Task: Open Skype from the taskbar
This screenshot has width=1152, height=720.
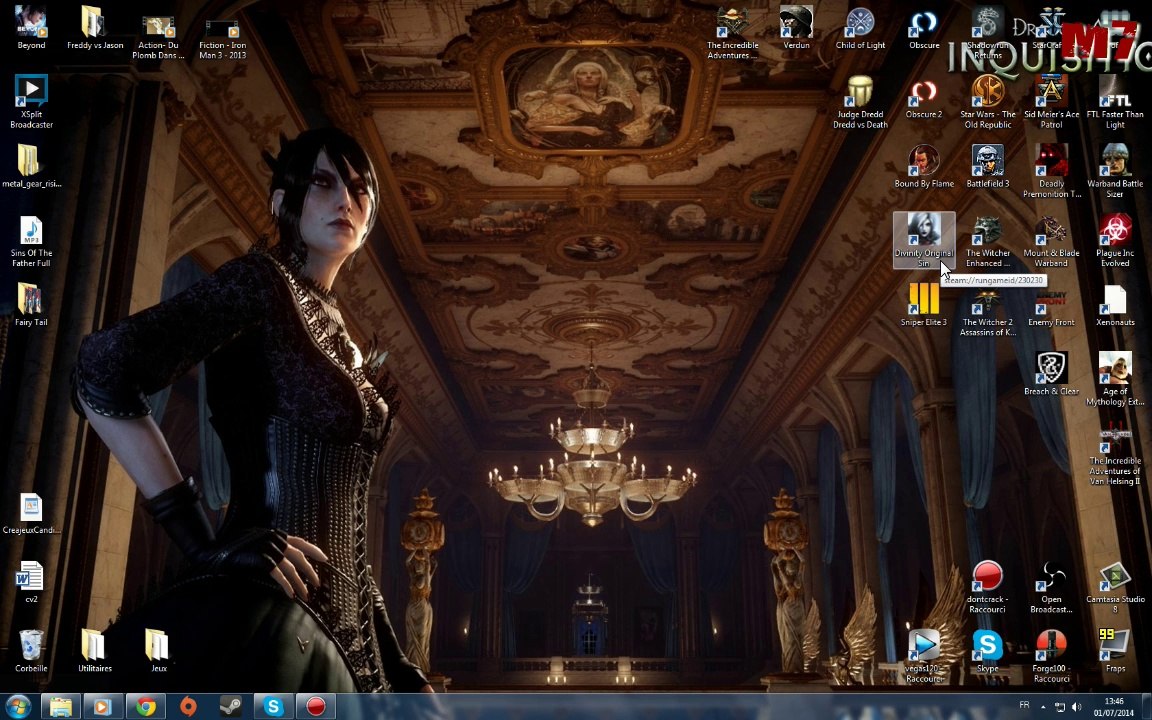Action: pos(273,707)
